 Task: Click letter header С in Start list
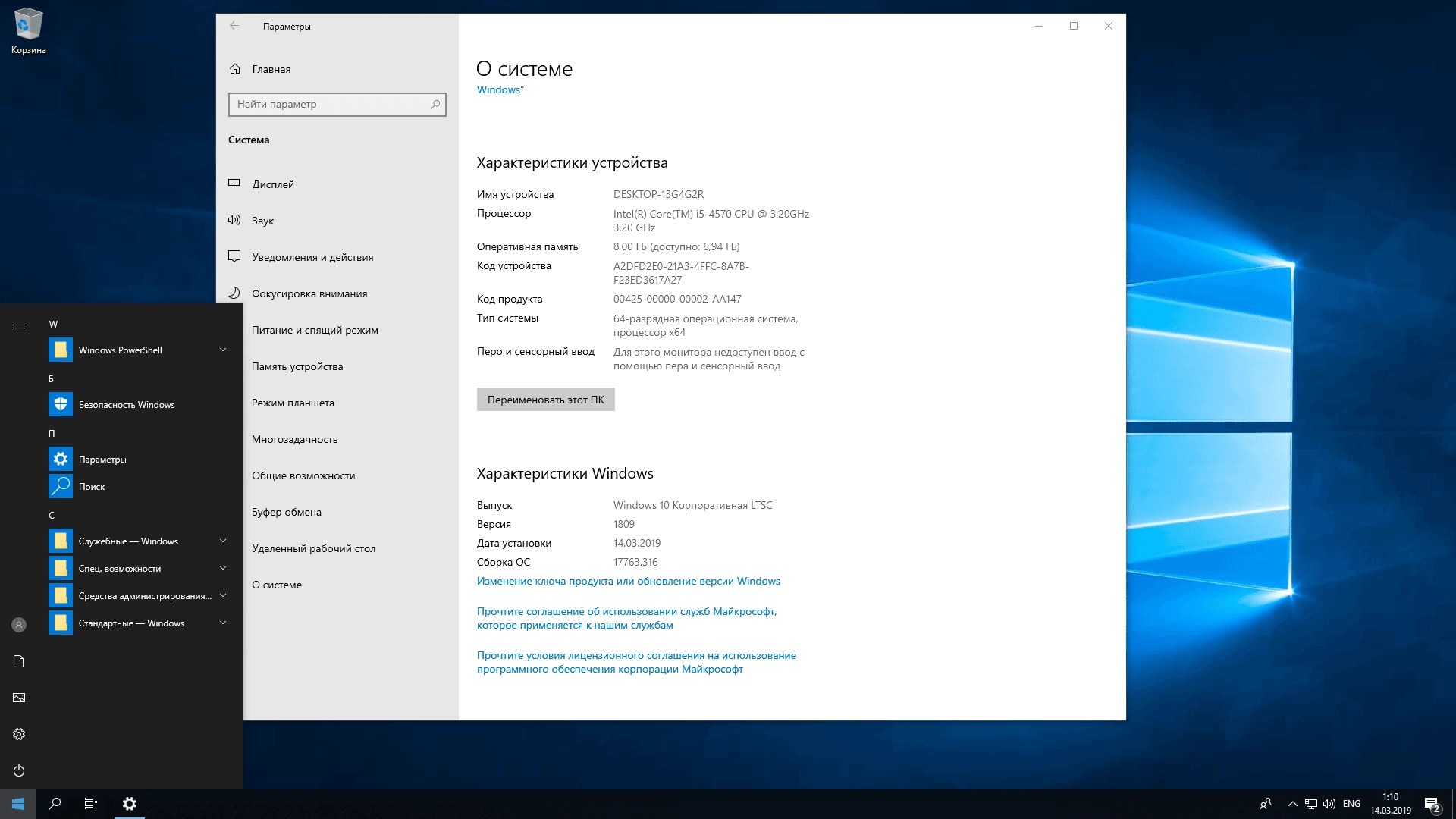point(52,515)
